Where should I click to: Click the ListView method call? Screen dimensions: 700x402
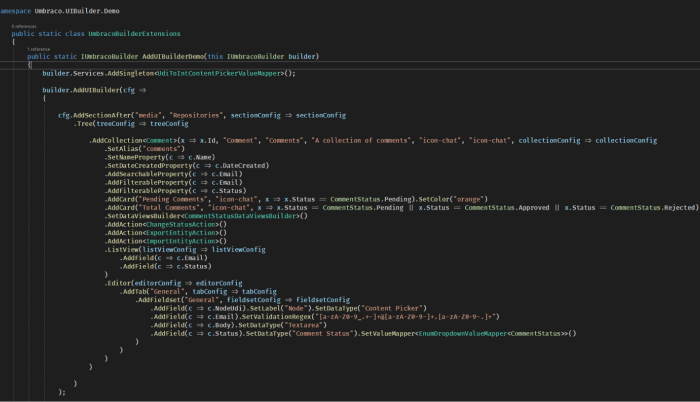(130, 249)
